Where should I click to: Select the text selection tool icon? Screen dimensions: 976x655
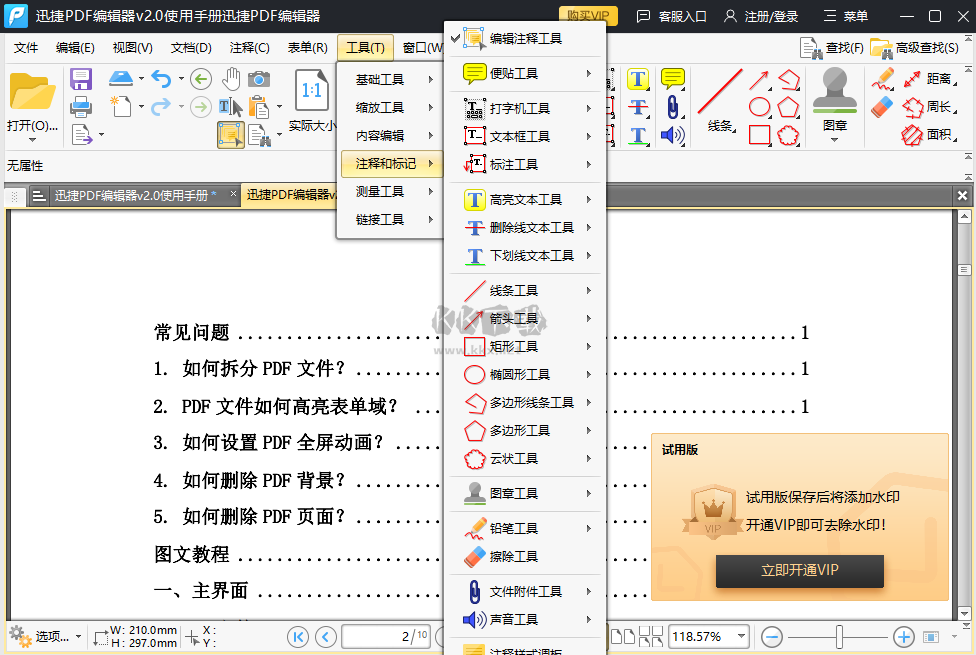pos(230,107)
